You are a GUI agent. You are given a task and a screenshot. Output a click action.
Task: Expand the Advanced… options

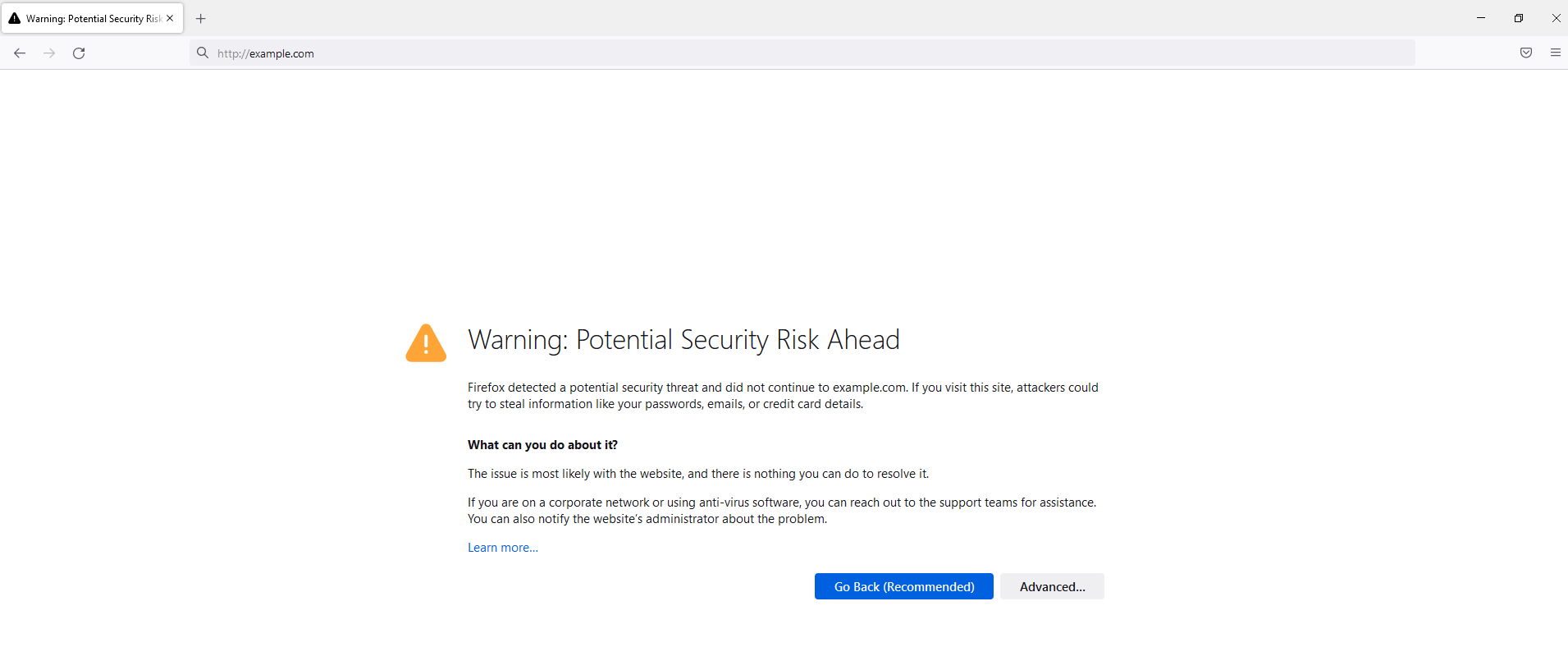[1052, 586]
